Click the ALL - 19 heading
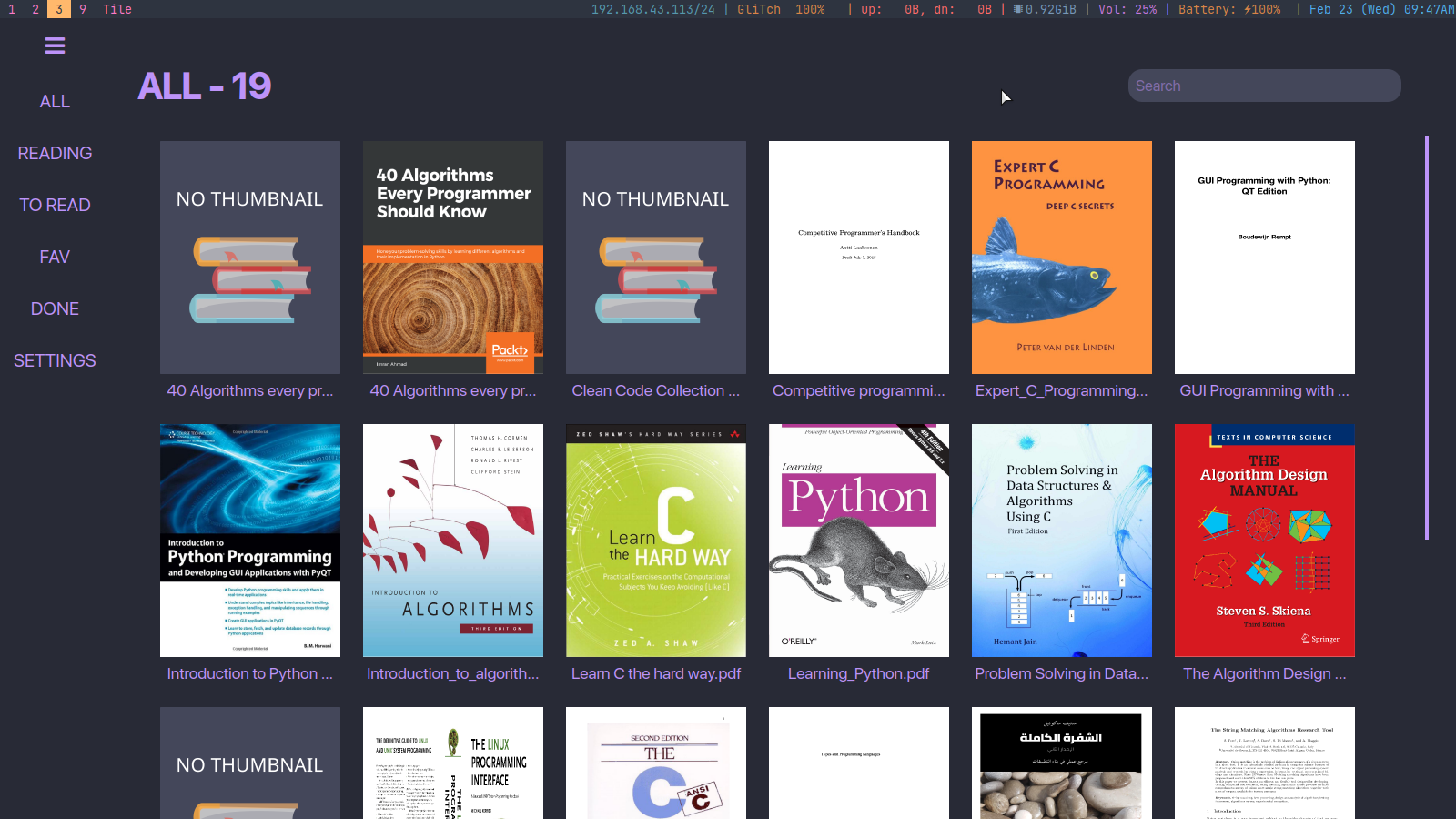This screenshot has height=819, width=1456. click(x=205, y=86)
